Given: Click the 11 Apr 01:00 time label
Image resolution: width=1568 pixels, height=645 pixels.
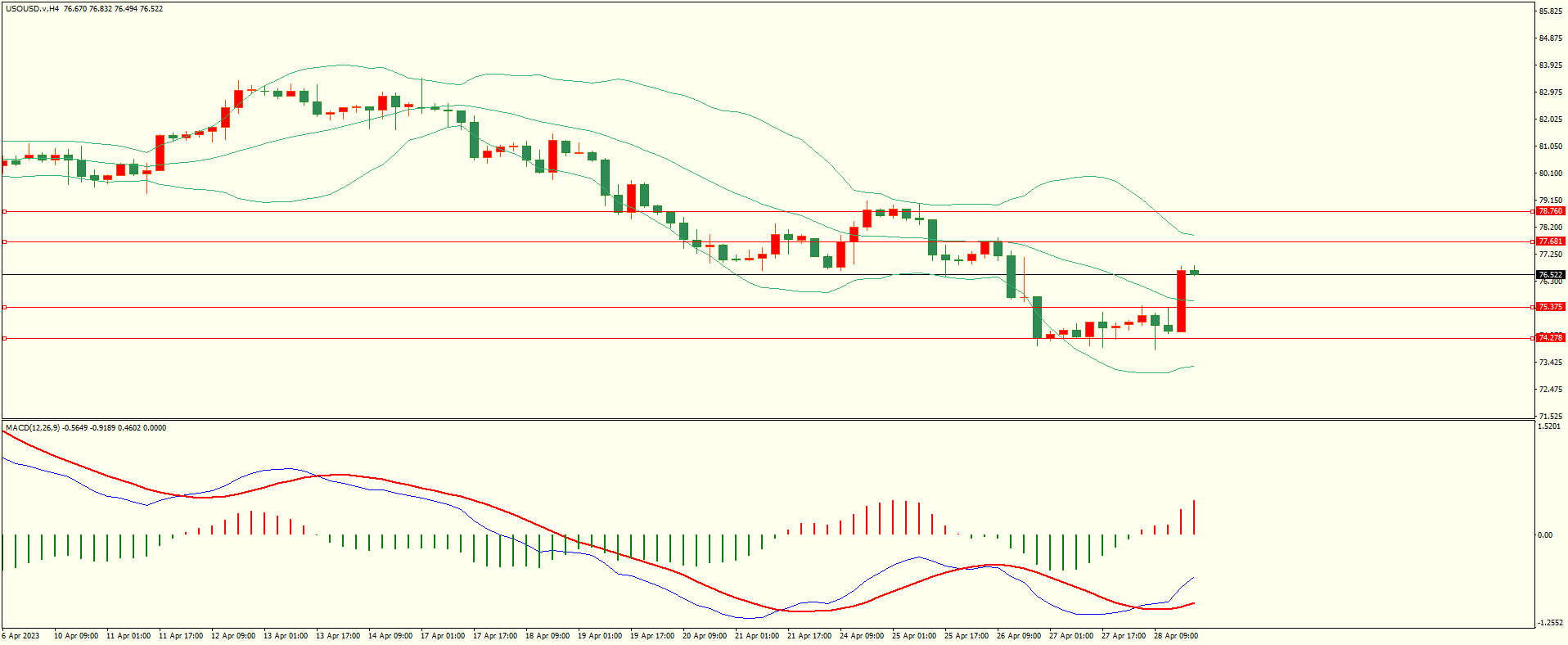Looking at the screenshot, I should coord(128,636).
